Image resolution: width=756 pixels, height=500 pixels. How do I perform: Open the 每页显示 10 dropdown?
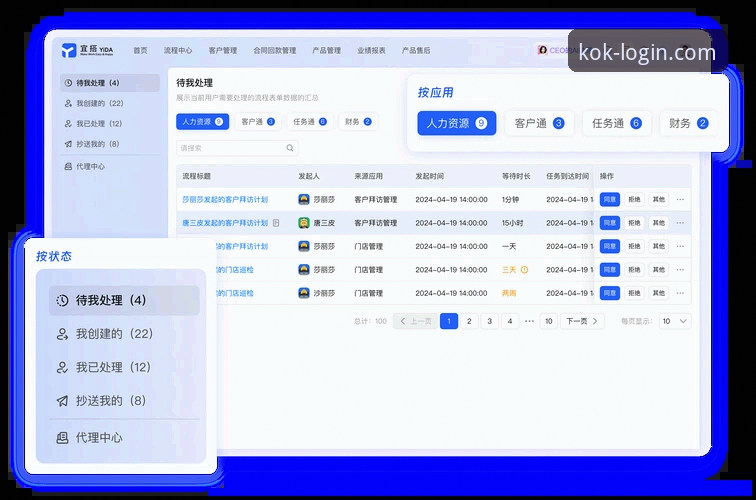point(674,321)
